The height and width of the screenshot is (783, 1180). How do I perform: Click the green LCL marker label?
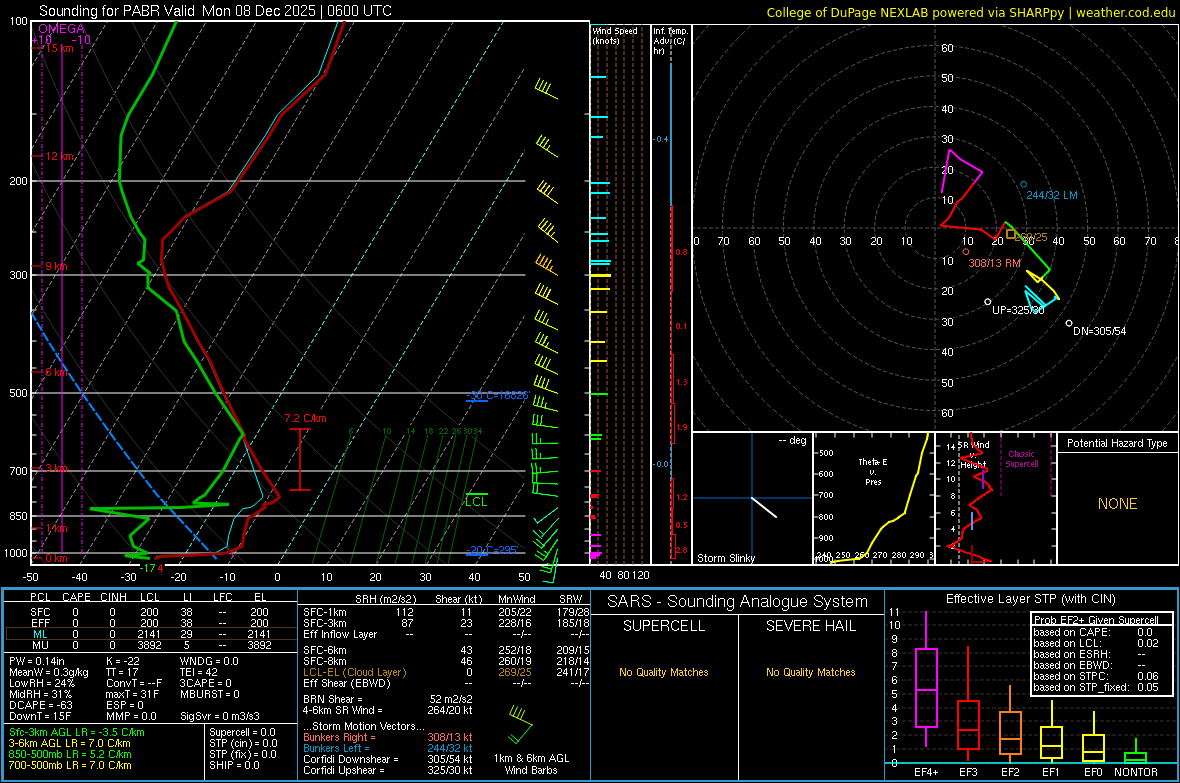476,501
